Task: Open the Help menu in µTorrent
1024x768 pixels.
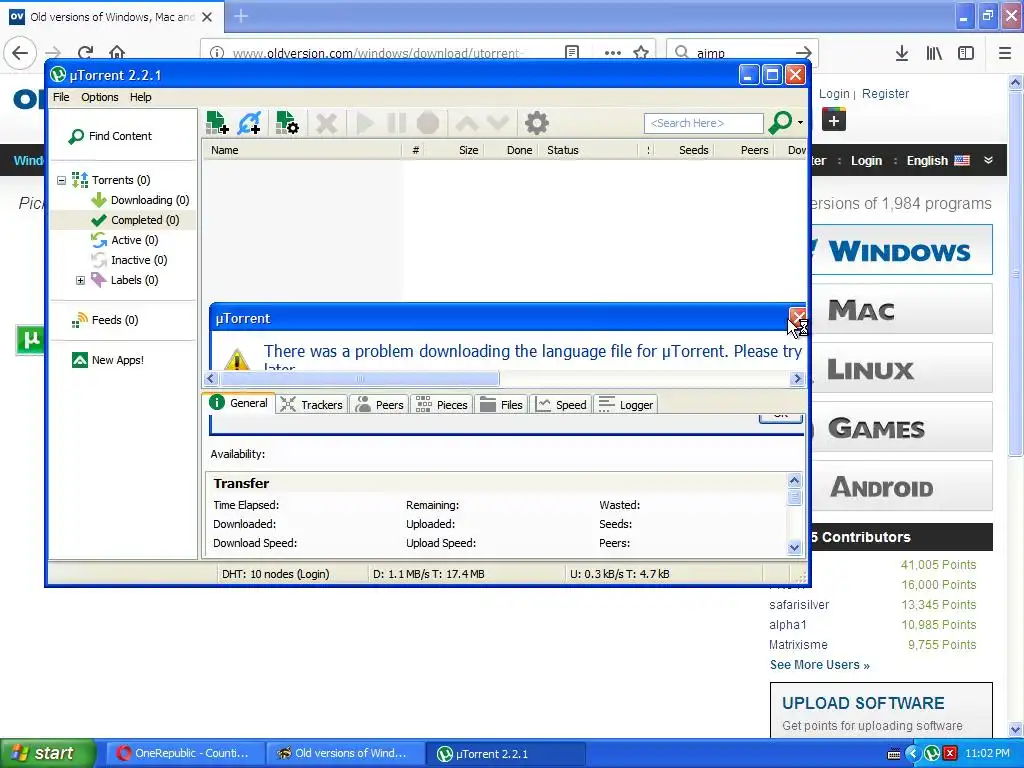Action: [140, 97]
